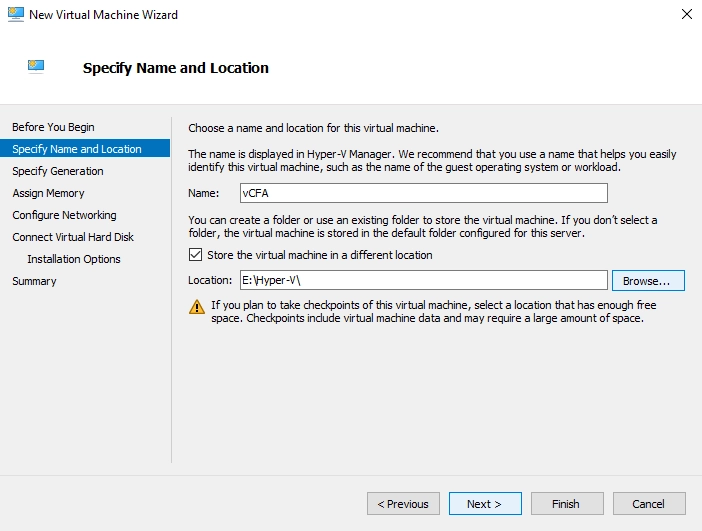Click the yellow warning triangle icon
This screenshot has width=702, height=531.
pyautogui.click(x=197, y=307)
